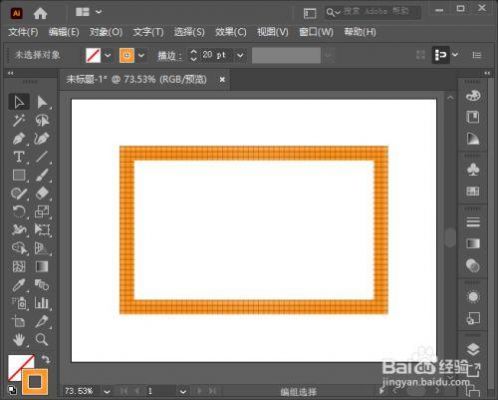Screen dimensions: 498x400
Task: Select the Free Transform tool
Action: click(x=42, y=230)
